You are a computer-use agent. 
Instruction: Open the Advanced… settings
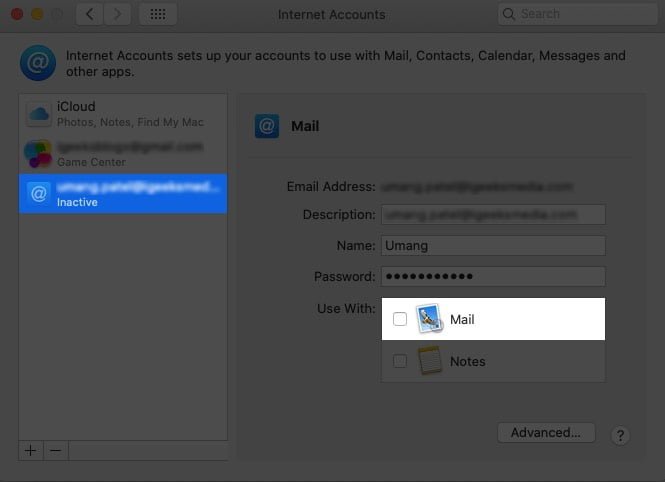546,432
